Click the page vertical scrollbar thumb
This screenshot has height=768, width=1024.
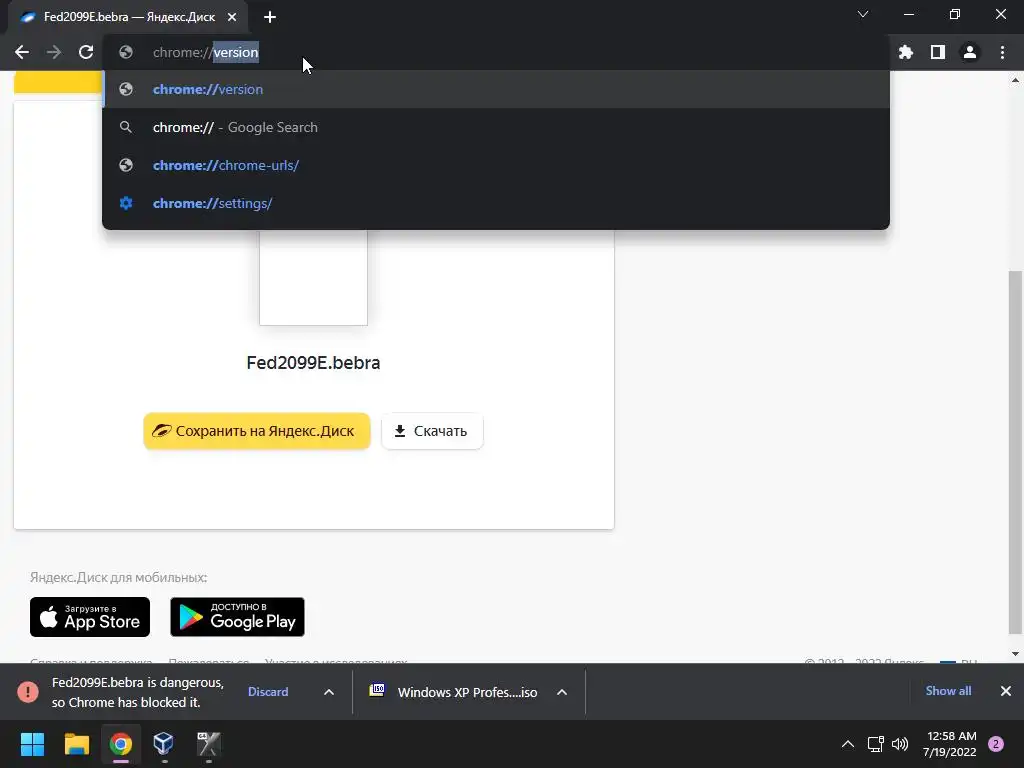tap(1015, 452)
